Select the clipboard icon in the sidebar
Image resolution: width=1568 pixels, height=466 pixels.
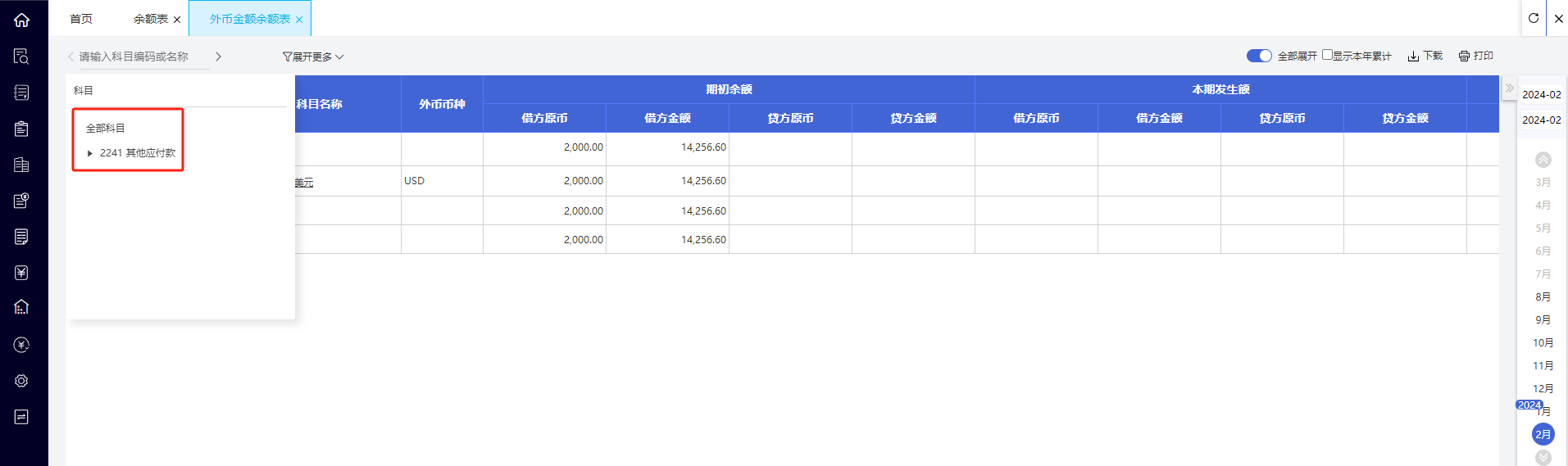click(x=22, y=129)
